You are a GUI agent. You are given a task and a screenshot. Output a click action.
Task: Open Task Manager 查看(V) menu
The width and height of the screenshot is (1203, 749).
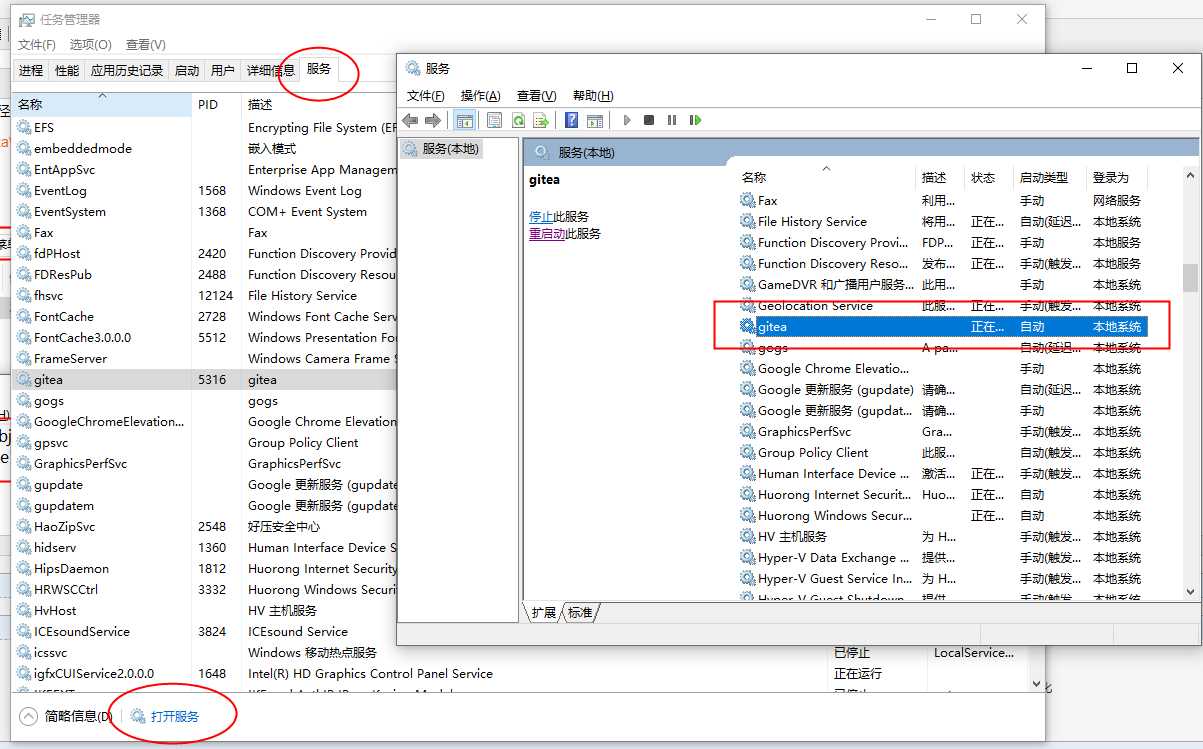coord(146,45)
